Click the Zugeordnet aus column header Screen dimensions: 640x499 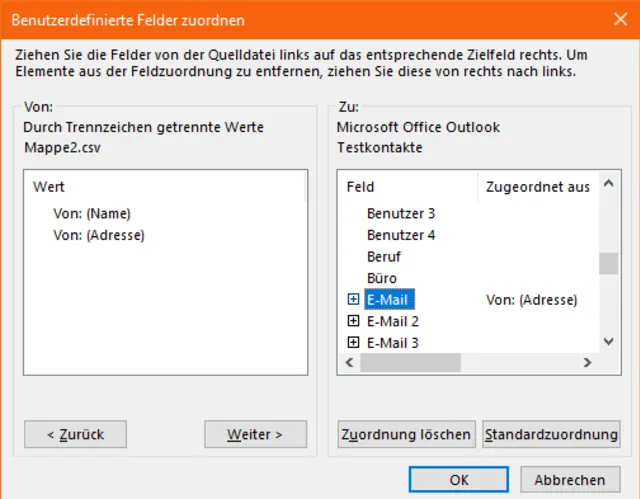(537, 187)
